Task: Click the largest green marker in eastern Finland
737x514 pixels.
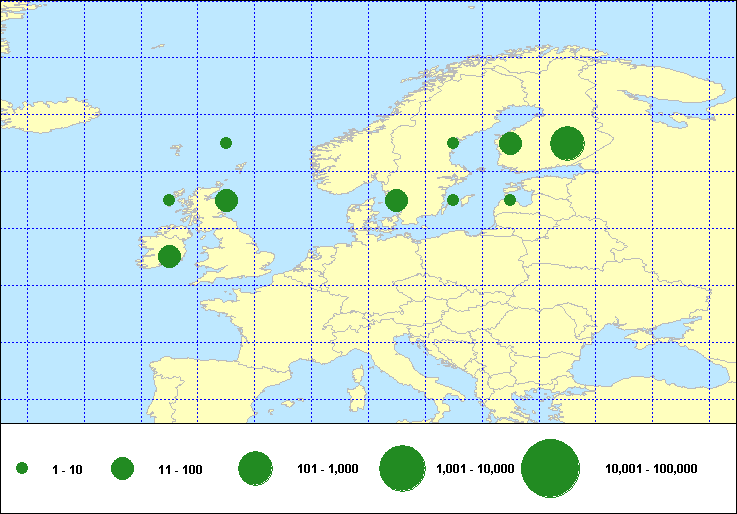Action: (x=567, y=144)
